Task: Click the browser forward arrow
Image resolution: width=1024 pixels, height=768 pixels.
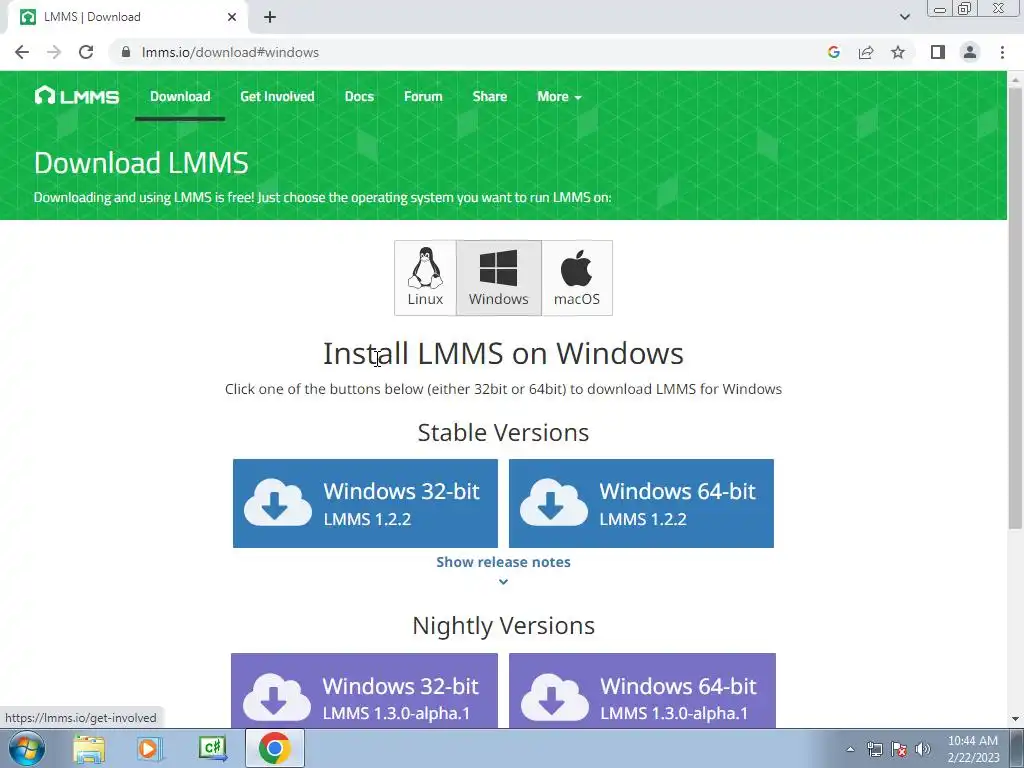Action: (54, 52)
